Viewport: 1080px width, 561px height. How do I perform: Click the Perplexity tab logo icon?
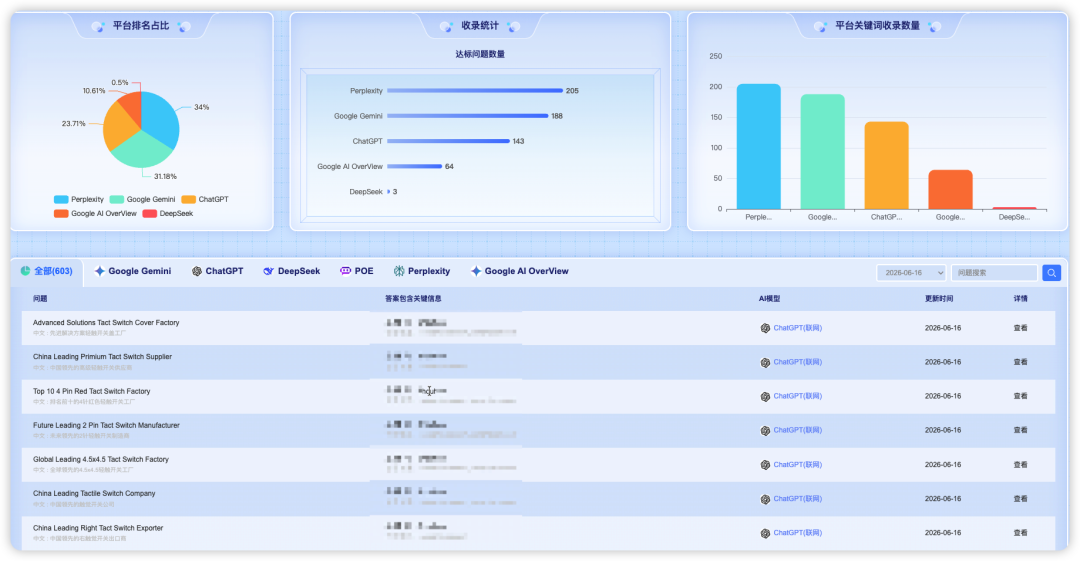tap(399, 272)
